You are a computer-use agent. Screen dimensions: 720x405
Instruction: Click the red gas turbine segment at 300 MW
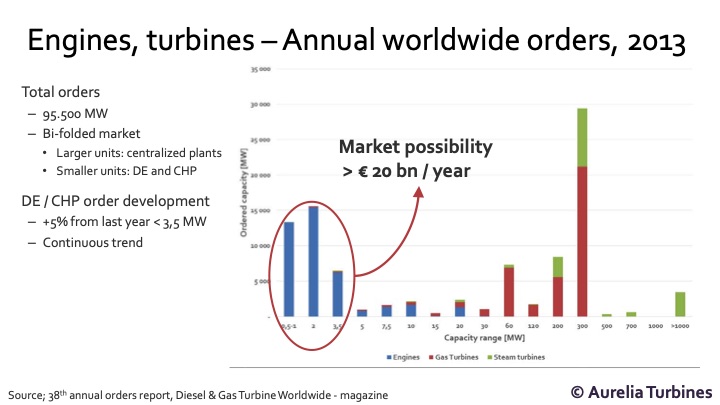582,241
